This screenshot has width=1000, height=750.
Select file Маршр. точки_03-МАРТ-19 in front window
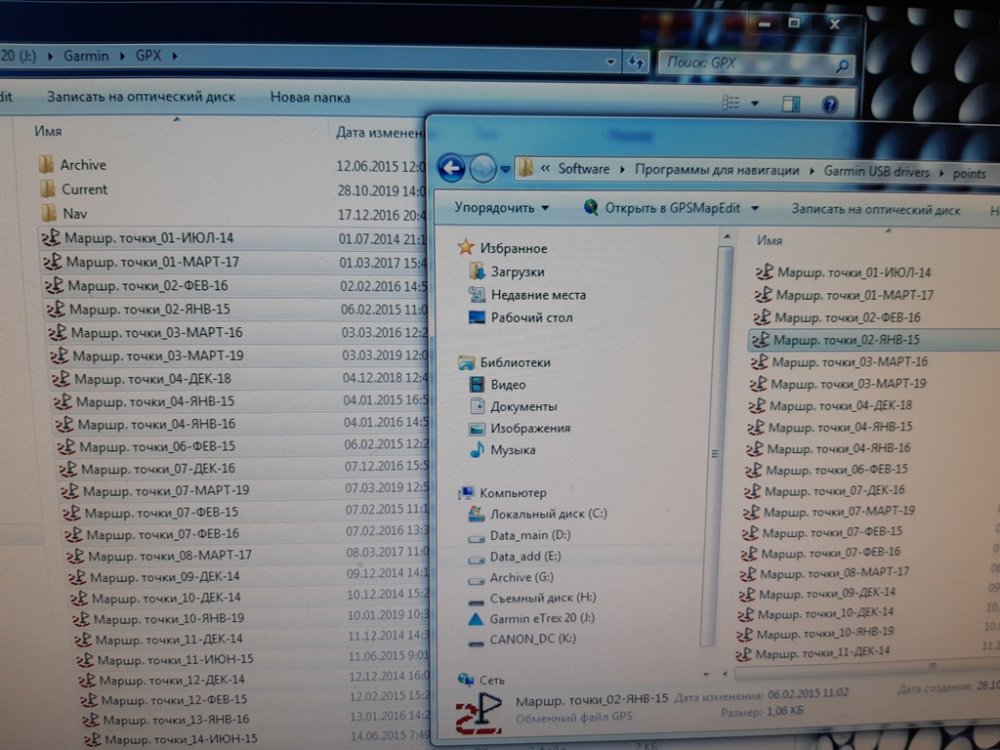[x=847, y=383]
